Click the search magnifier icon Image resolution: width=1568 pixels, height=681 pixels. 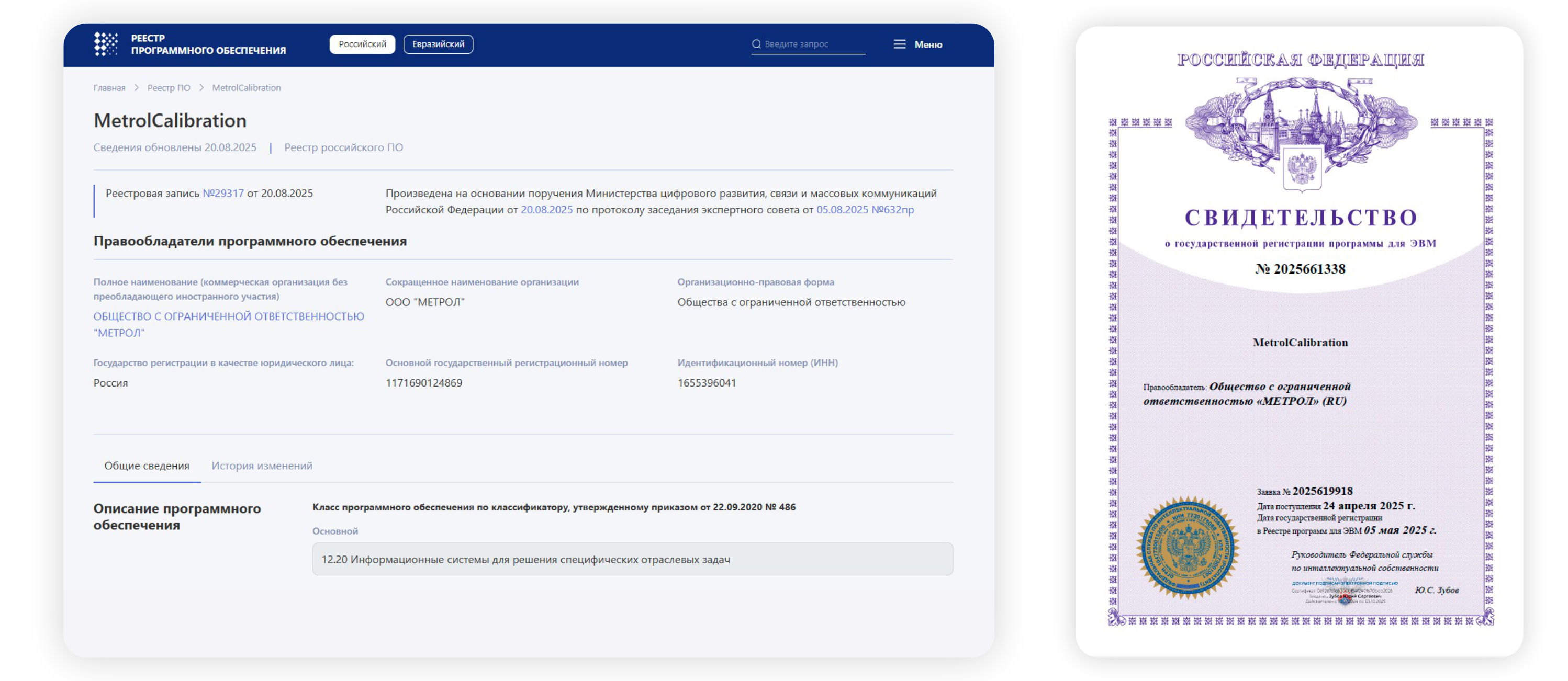pyautogui.click(x=756, y=44)
